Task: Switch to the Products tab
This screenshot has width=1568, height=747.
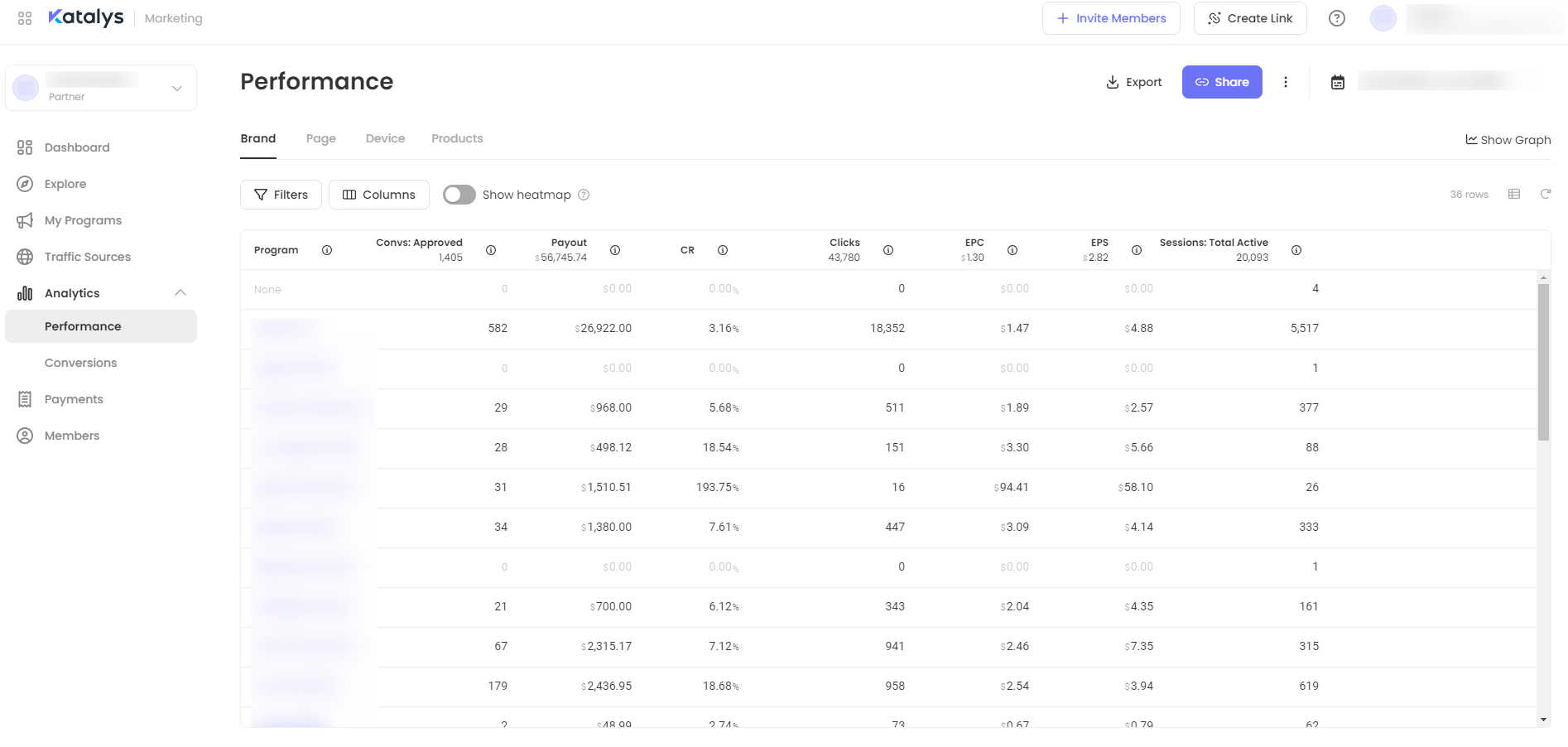Action: 457,138
